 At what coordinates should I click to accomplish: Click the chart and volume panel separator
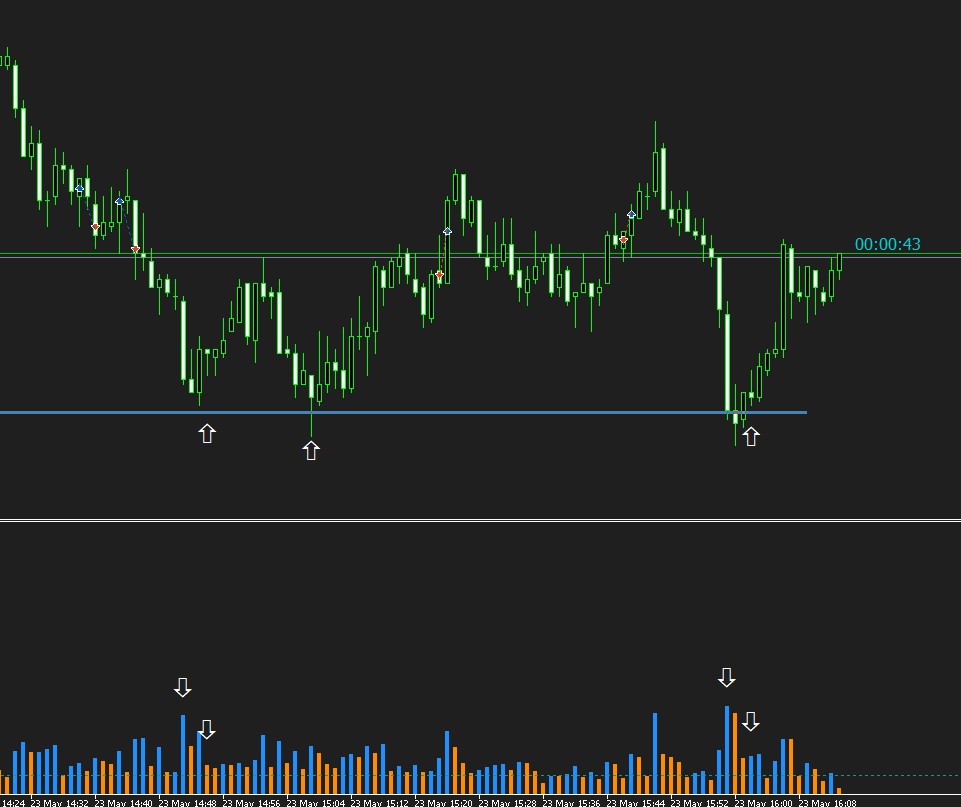(480, 520)
